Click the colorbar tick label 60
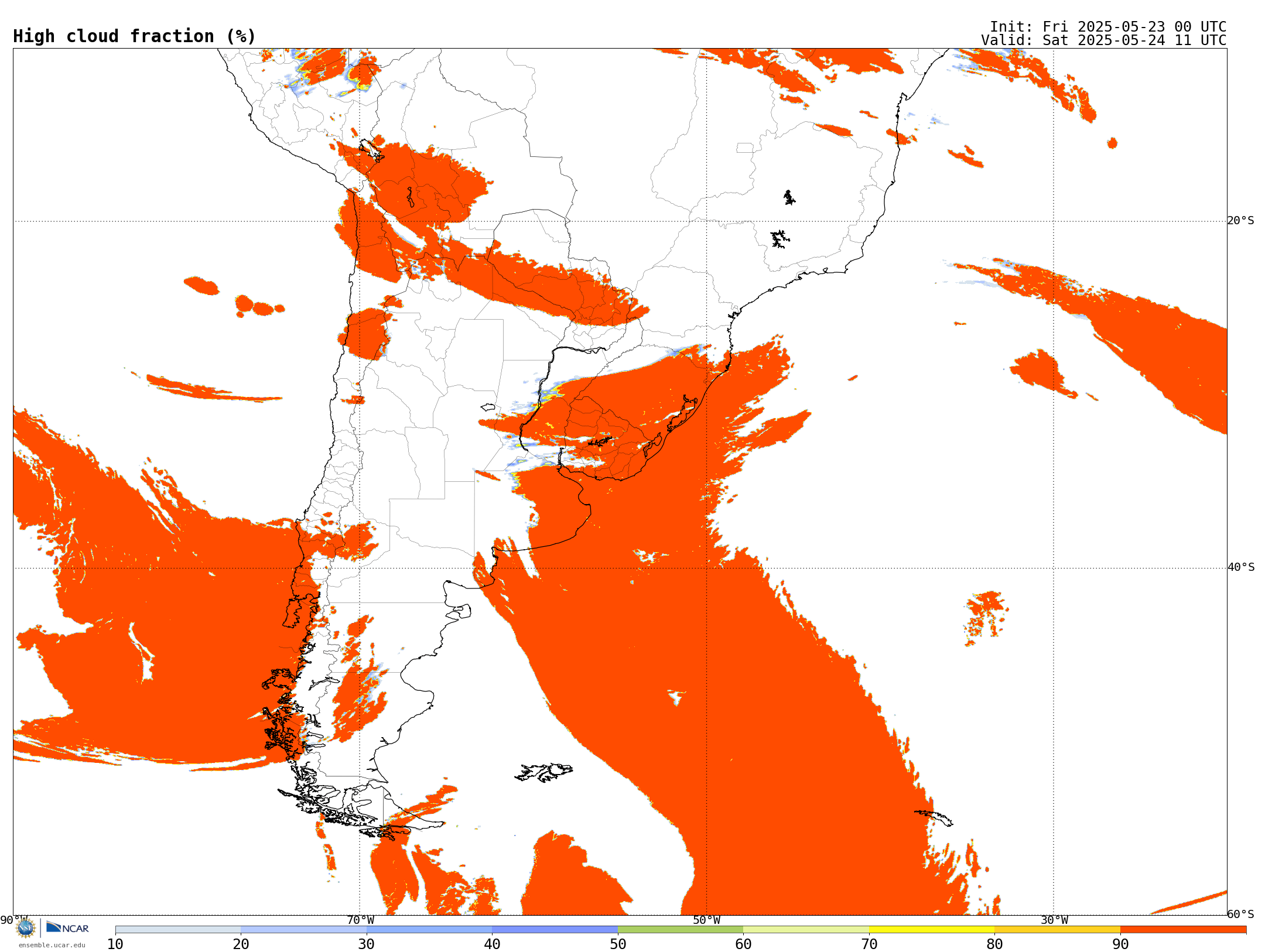1265x952 pixels. (743, 944)
